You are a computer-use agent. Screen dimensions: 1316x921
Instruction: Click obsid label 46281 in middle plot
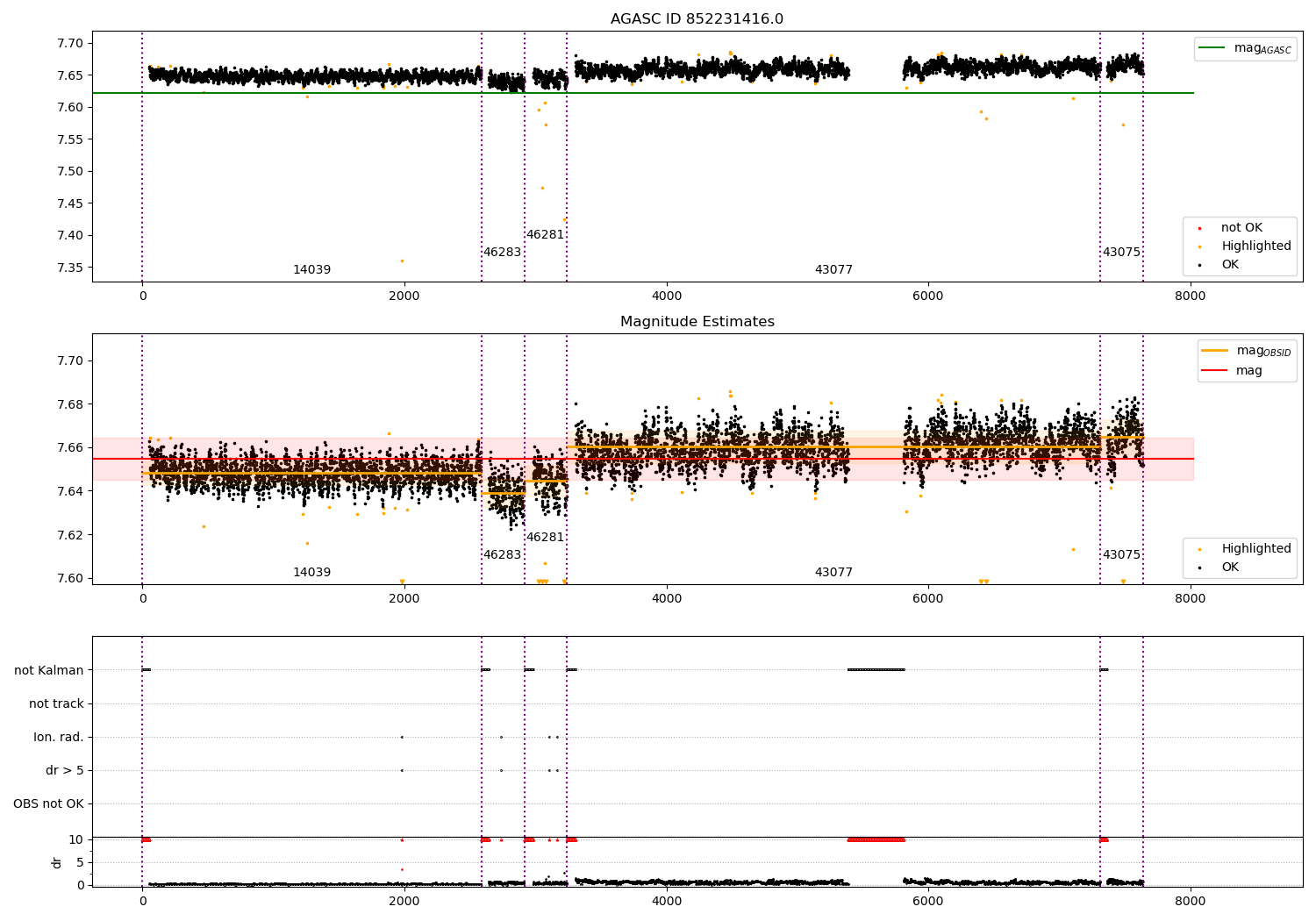click(545, 538)
